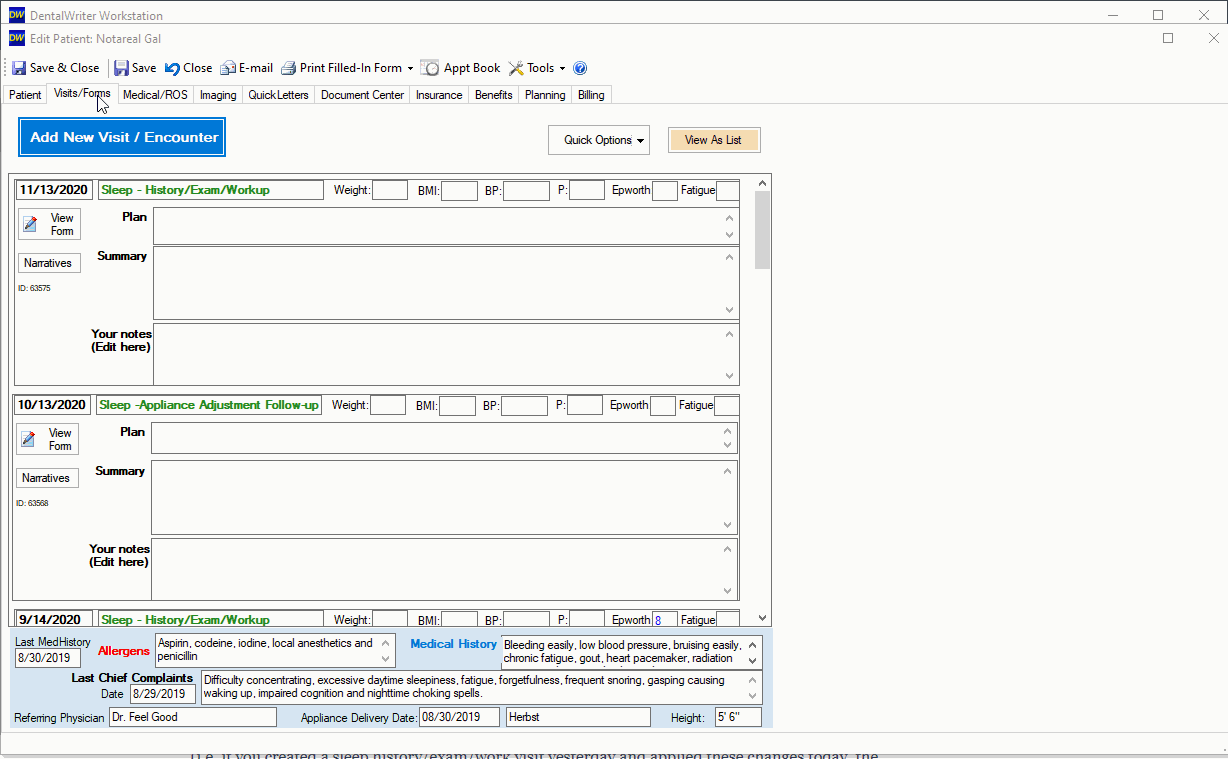Click the E-mail envelope icon

point(228,68)
